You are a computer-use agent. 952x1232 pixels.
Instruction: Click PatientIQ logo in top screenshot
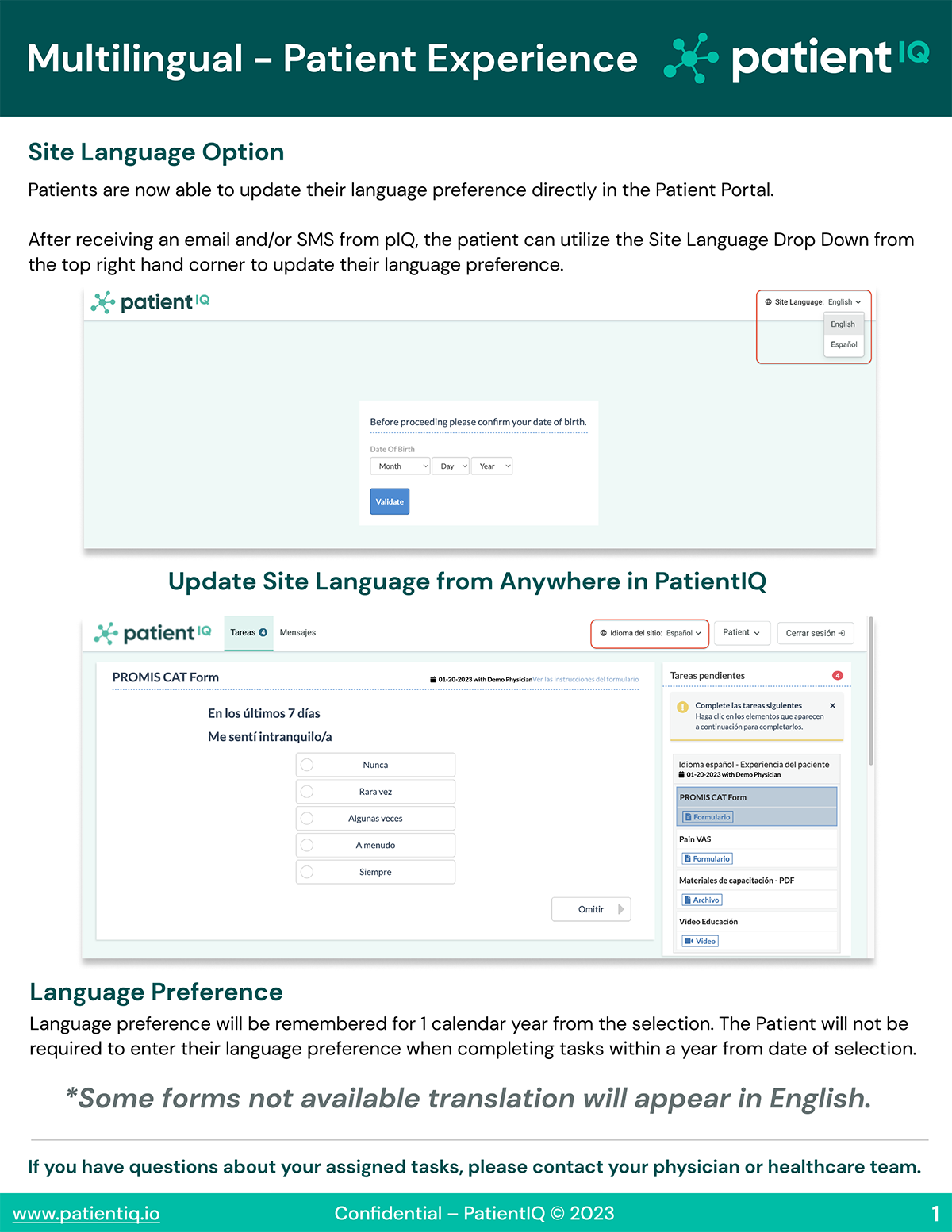[150, 302]
